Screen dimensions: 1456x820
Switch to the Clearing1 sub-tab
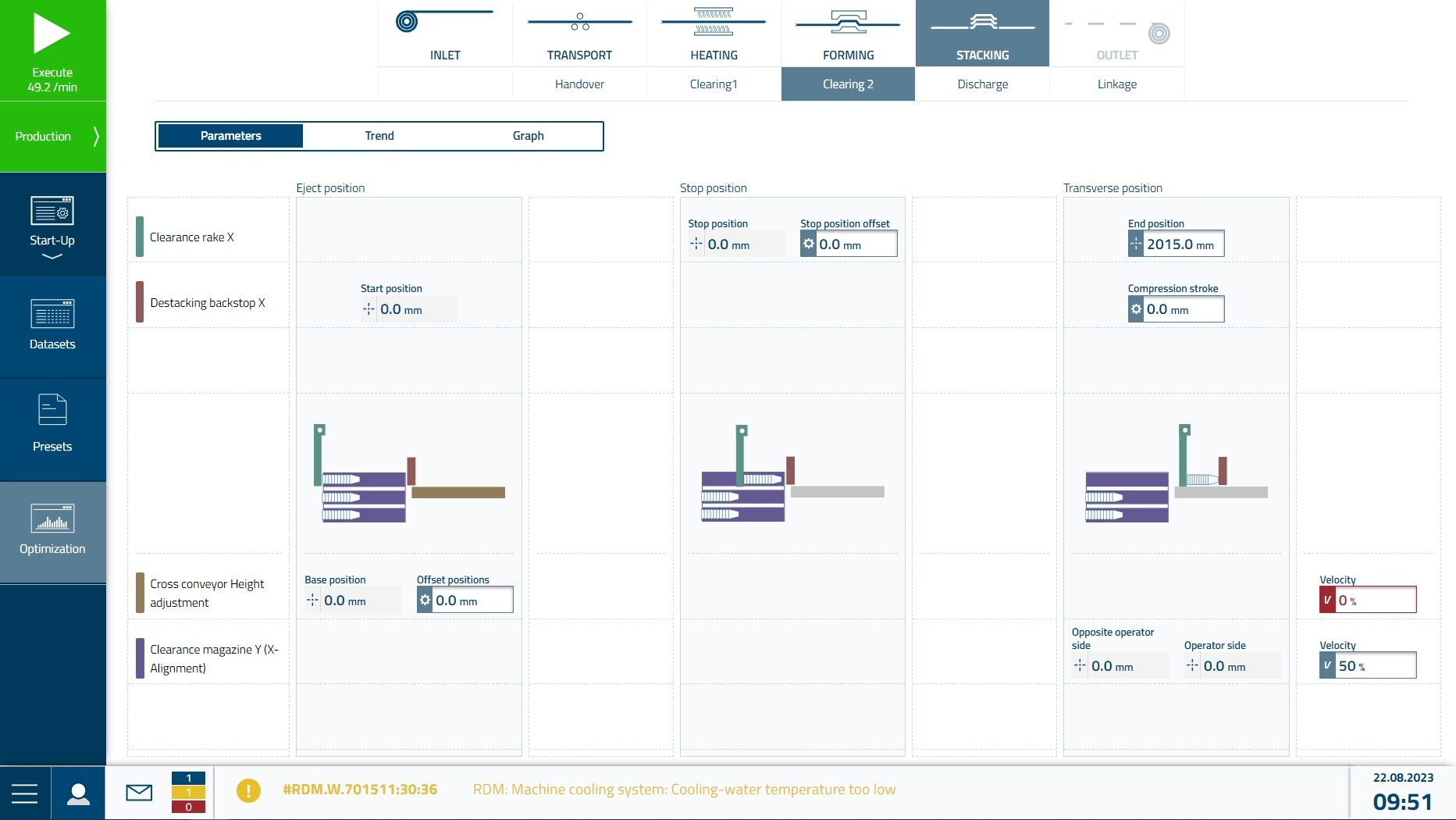click(x=714, y=84)
